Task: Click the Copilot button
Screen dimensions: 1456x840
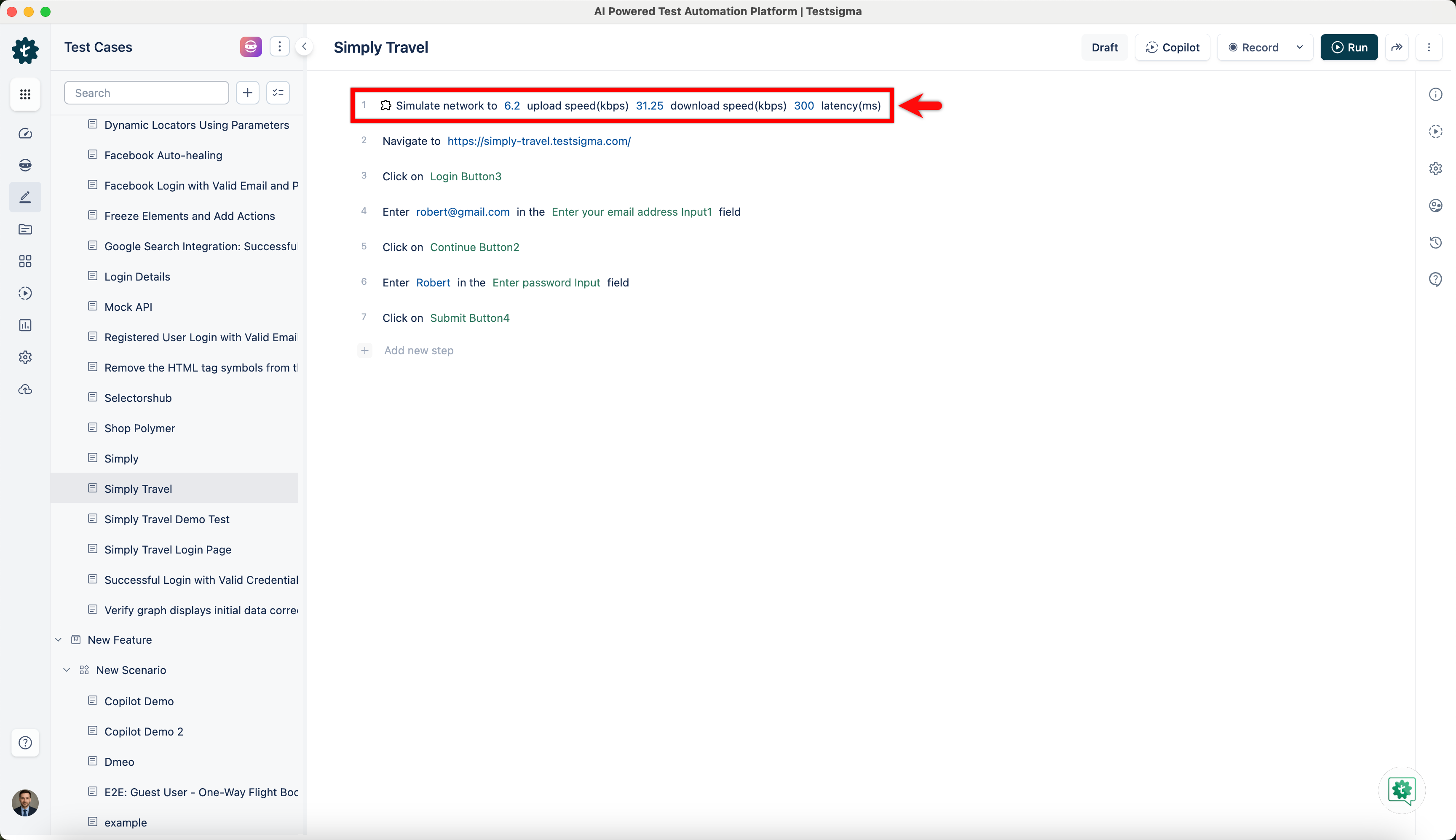Action: point(1172,47)
